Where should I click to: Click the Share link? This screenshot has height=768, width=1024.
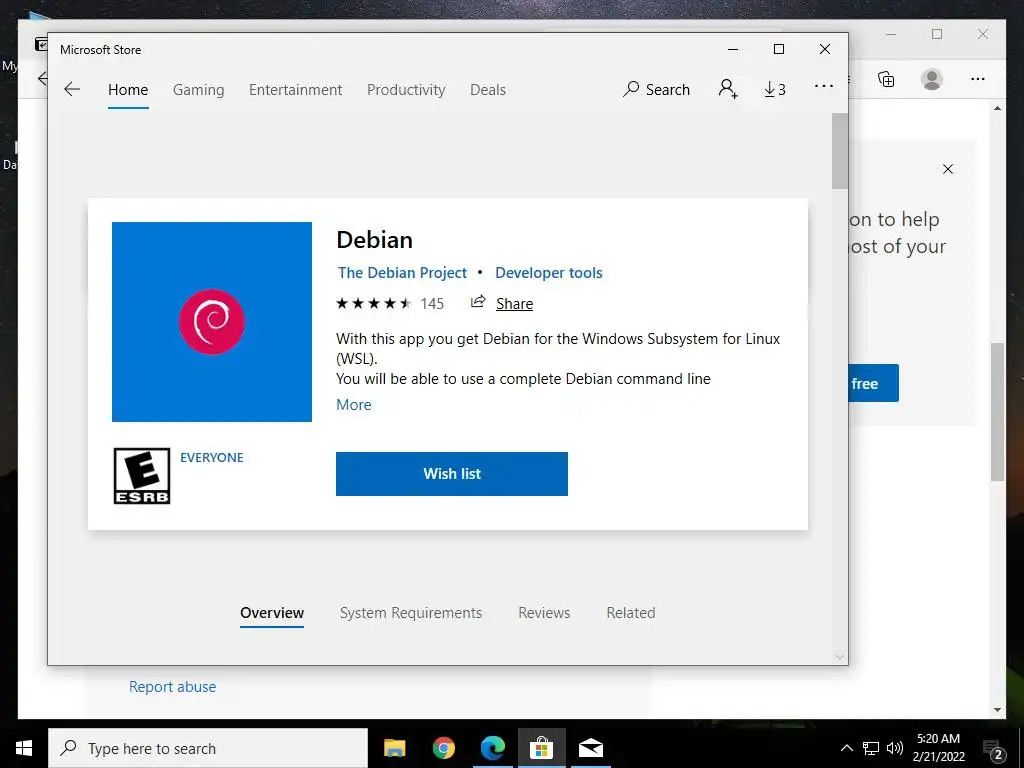[514, 303]
